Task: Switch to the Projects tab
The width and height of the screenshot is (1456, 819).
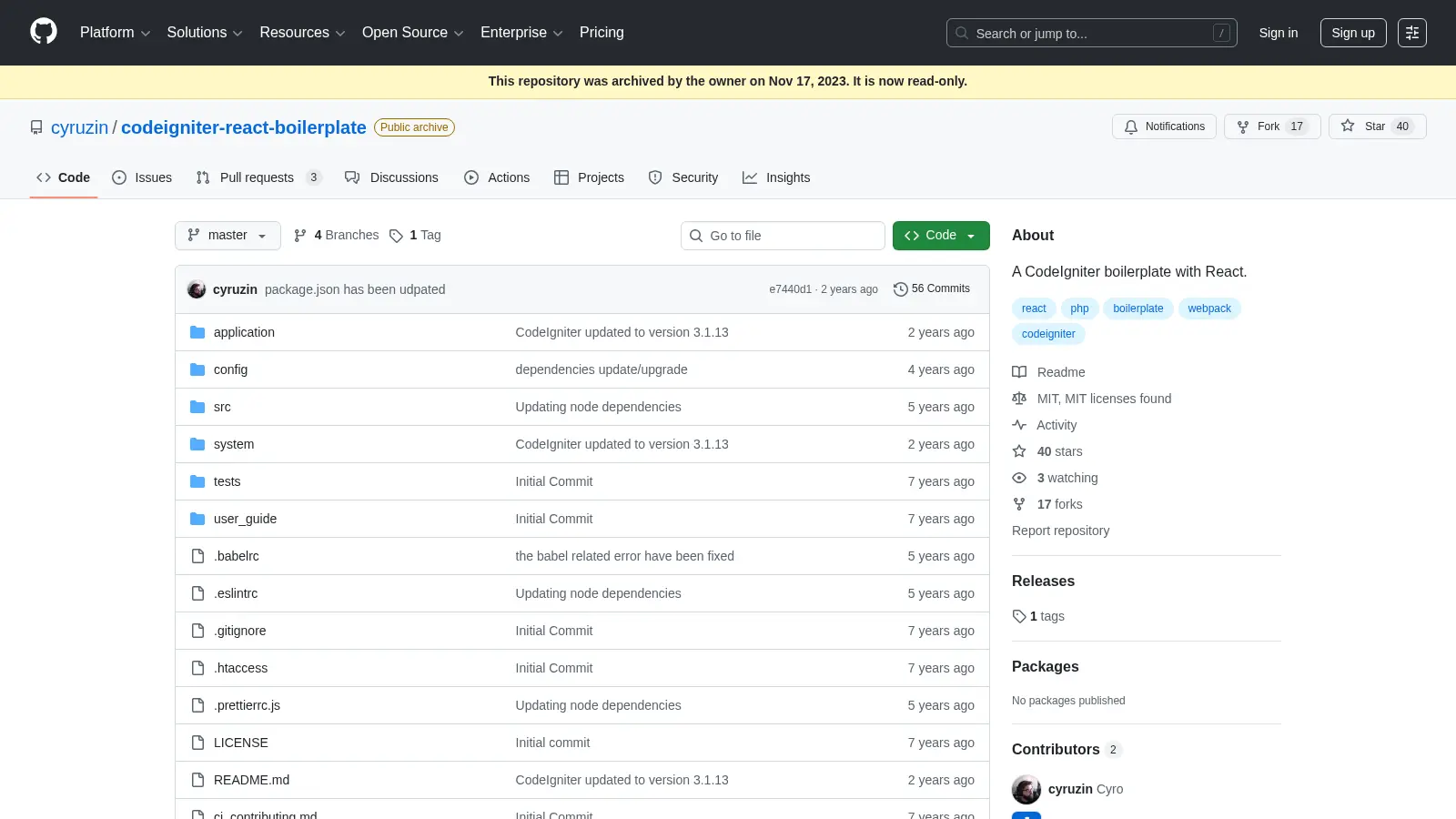Action: pyautogui.click(x=589, y=177)
